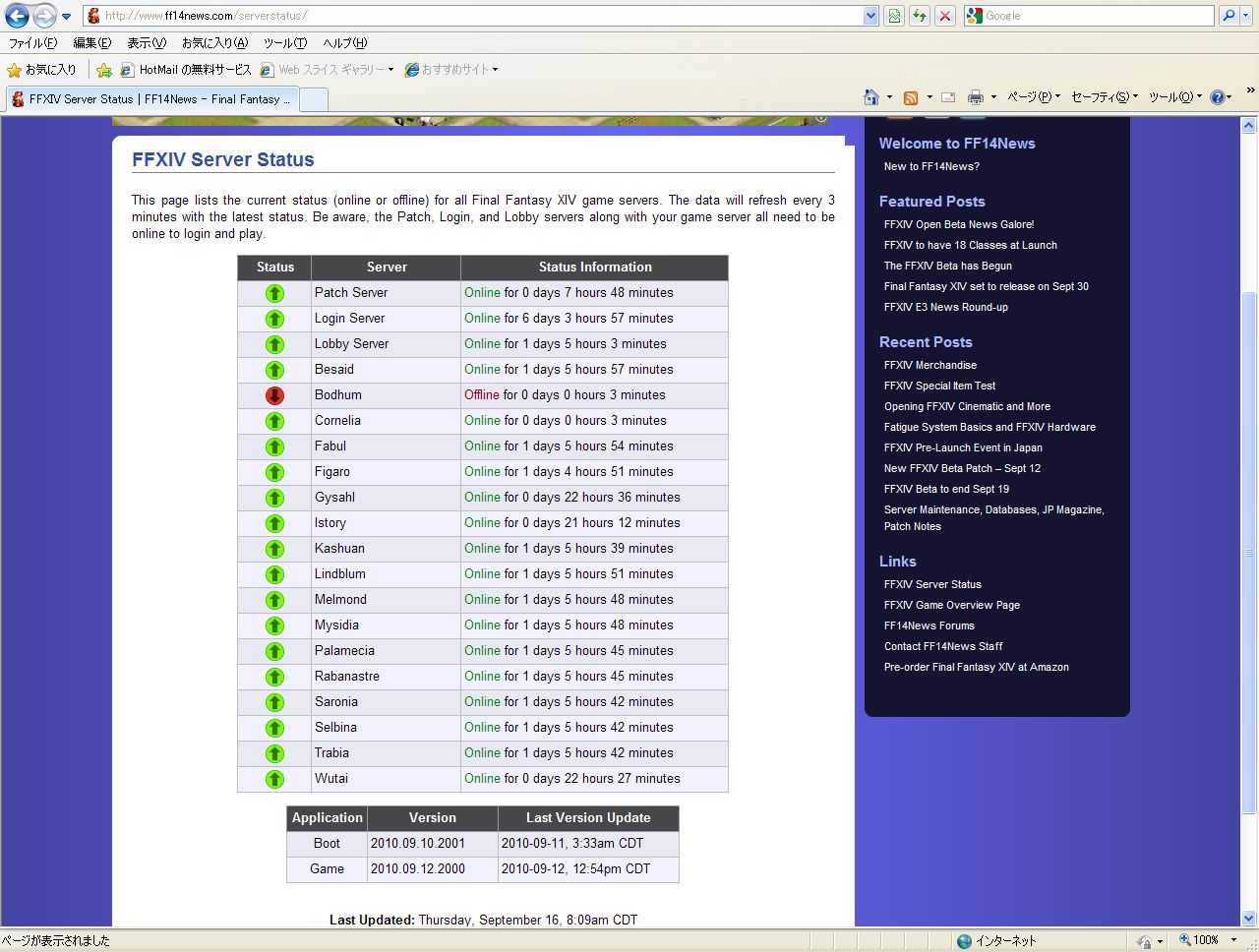Toggle the Compatibility View icon
1259x952 pixels.
pos(894,16)
